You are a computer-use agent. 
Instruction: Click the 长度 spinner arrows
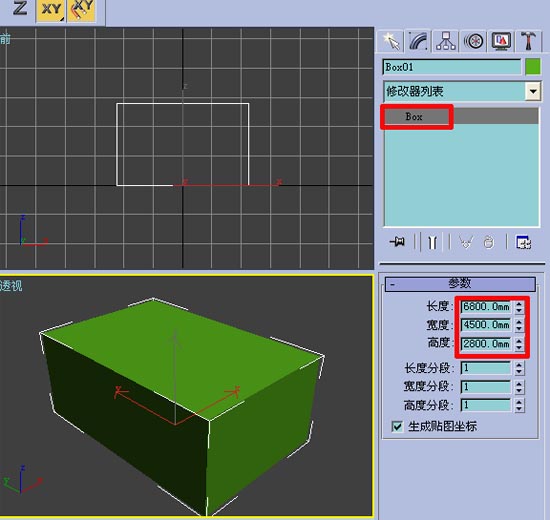[519, 307]
